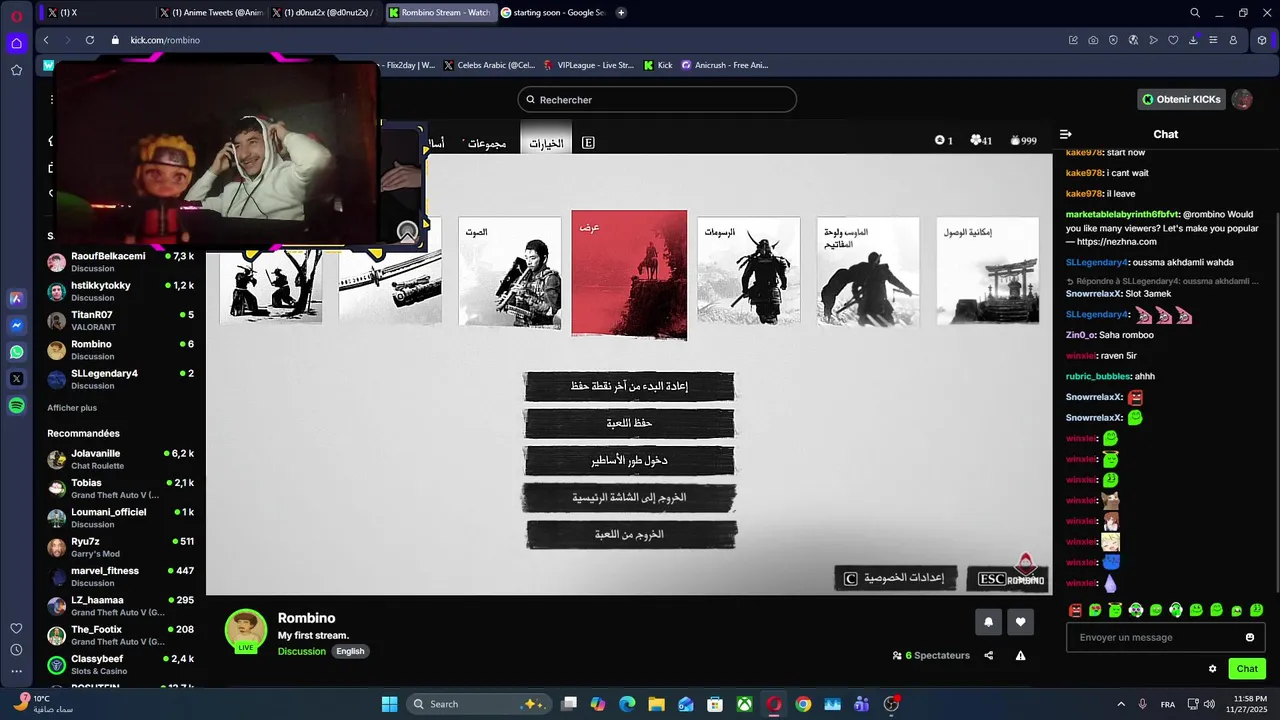
Task: Collapse the chat panel with the arrow icon
Action: (x=1066, y=134)
